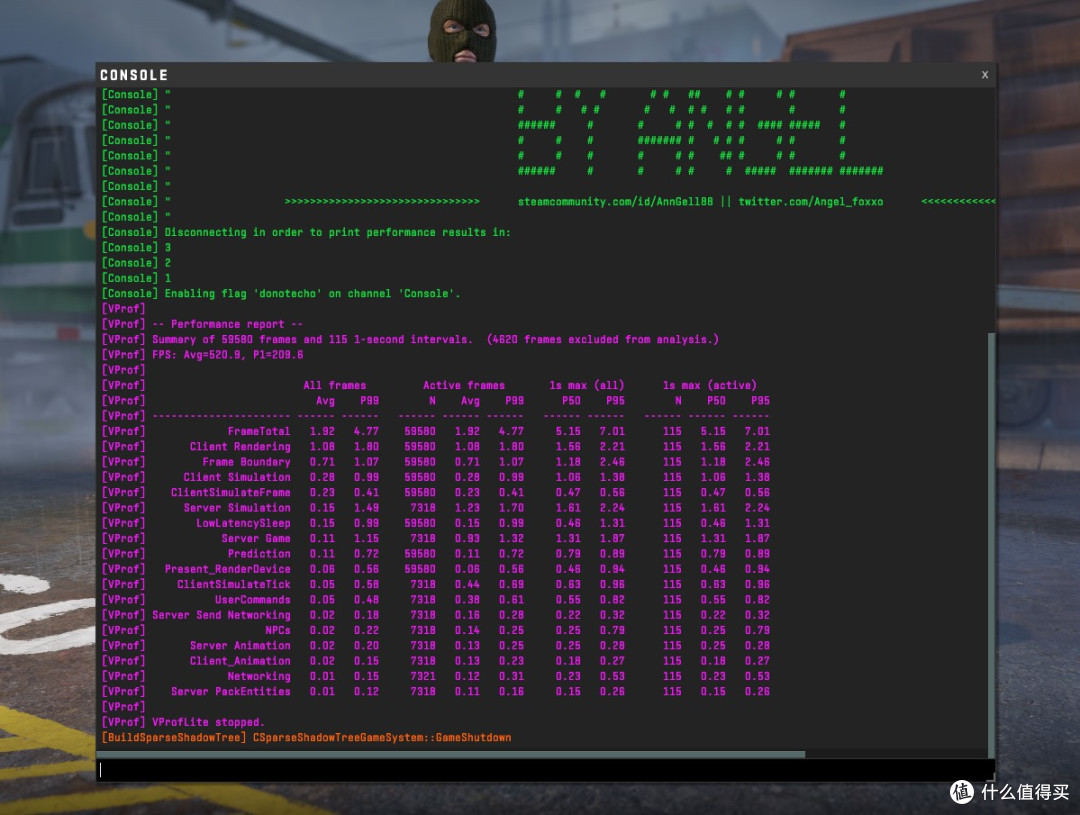The width and height of the screenshot is (1080, 815).
Task: Click the 'Active frames' column header
Action: click(x=464, y=385)
